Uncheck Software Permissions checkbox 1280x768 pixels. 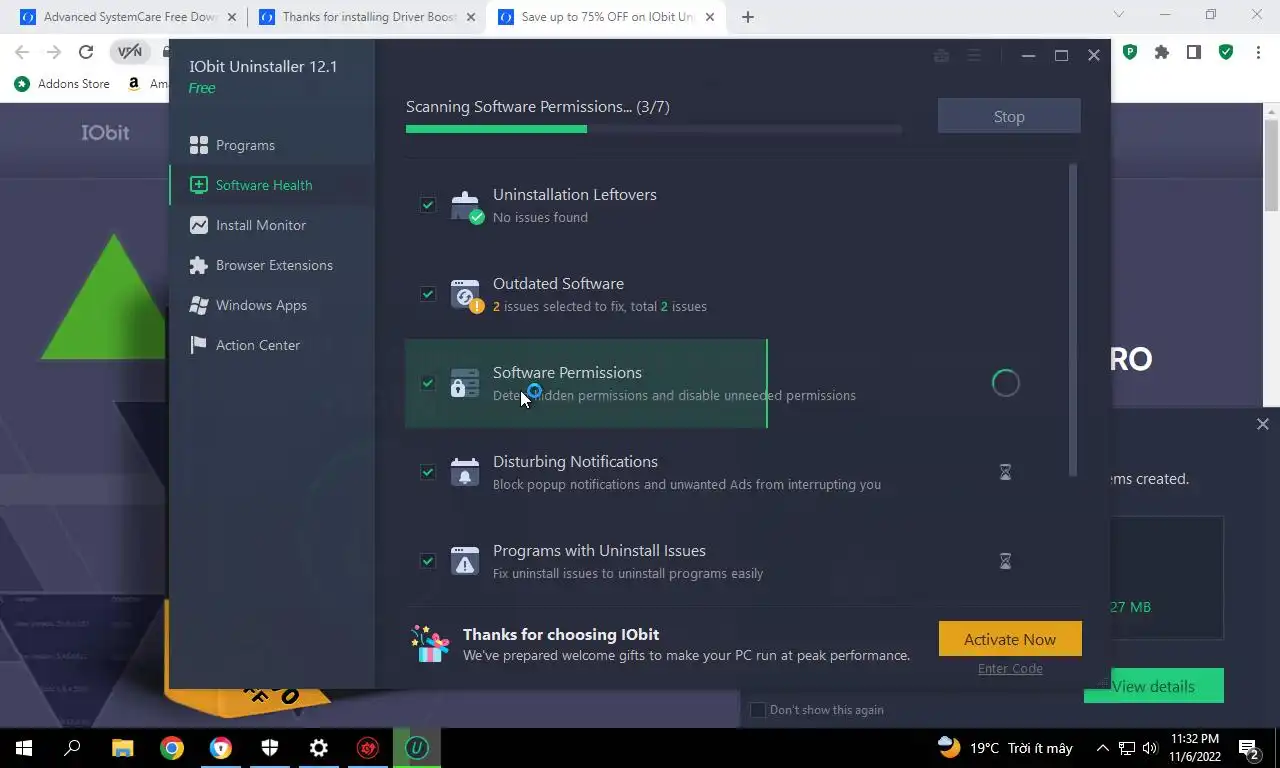coord(428,383)
